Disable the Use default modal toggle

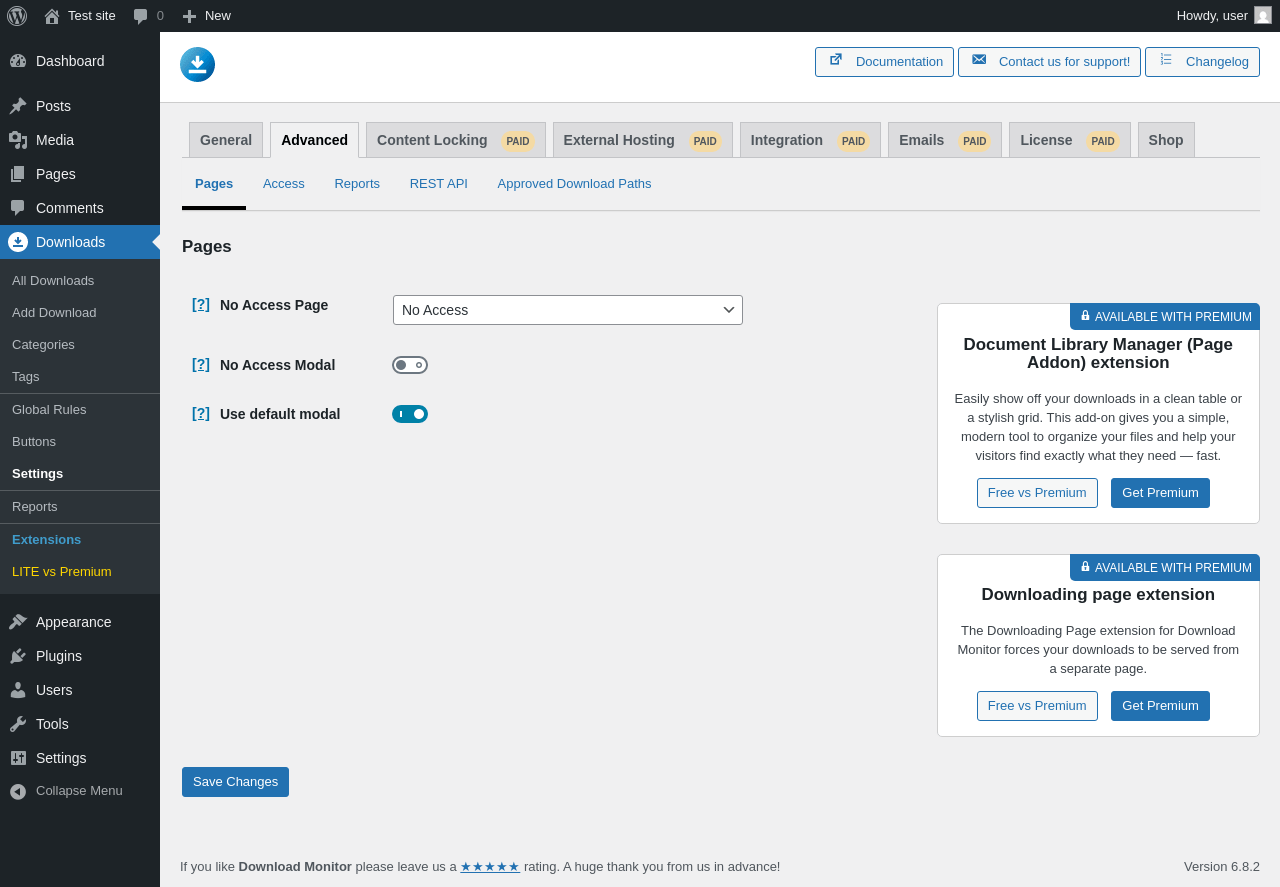pos(410,414)
